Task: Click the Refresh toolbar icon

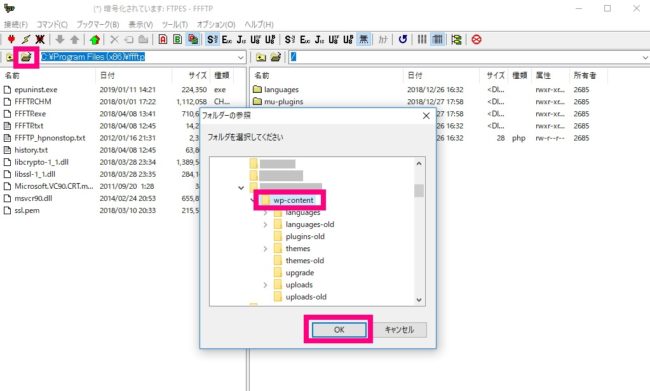Action: [x=403, y=39]
